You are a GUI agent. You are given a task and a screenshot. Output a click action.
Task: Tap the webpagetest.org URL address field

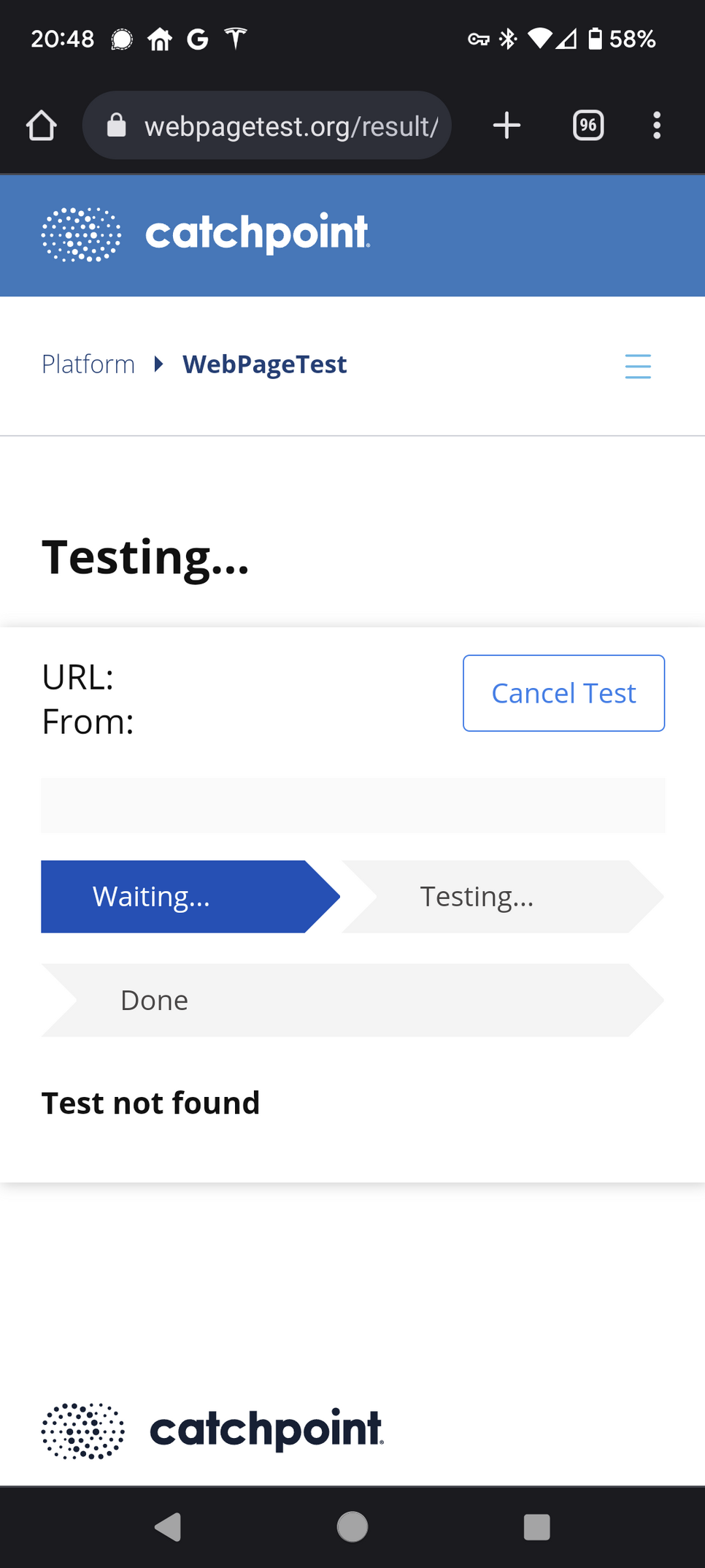[290, 126]
